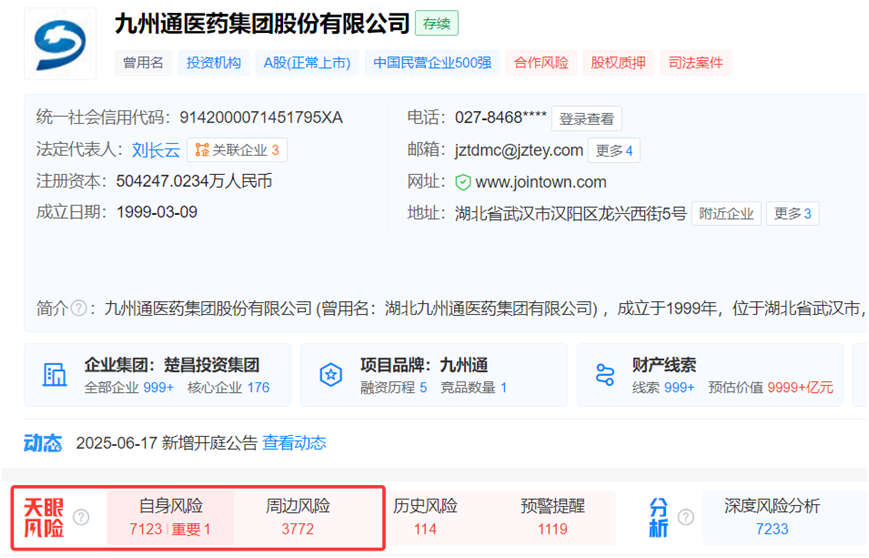Click the 天眼风险 label
This screenshot has height=558, width=869.
43,518
